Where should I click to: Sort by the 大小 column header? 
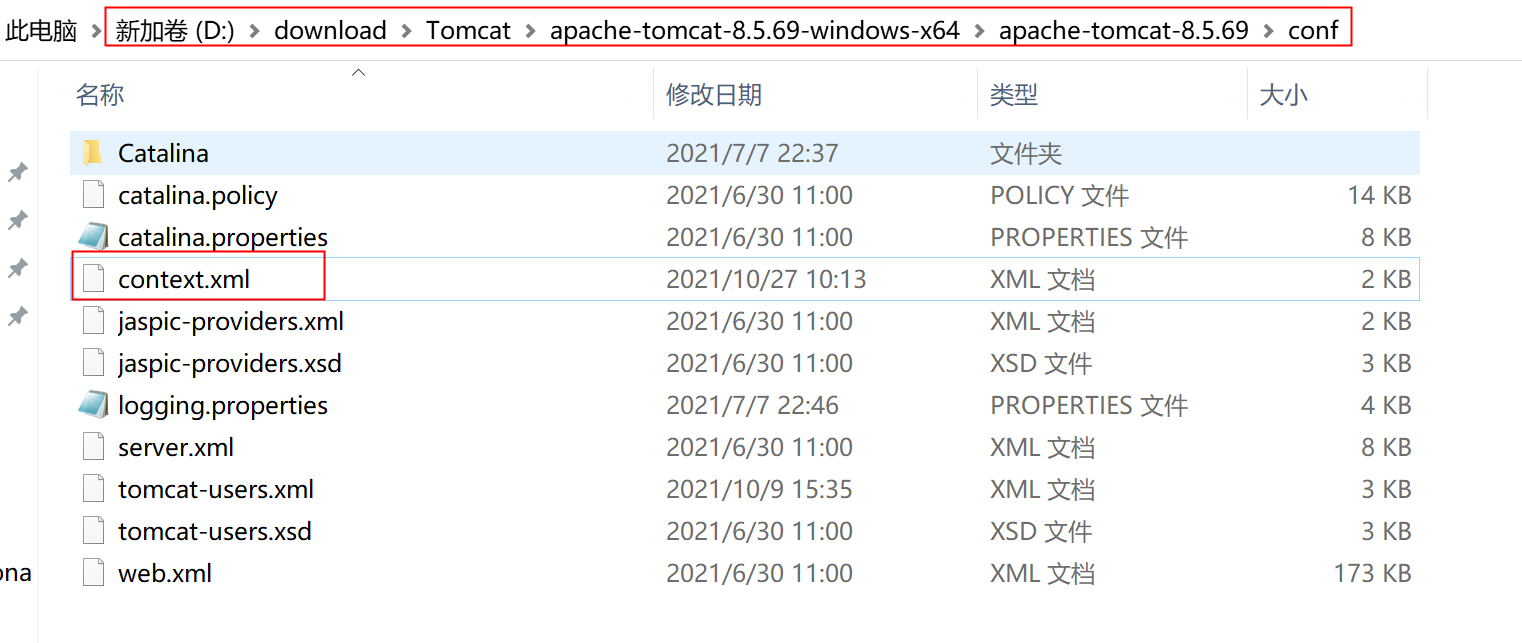[1283, 95]
